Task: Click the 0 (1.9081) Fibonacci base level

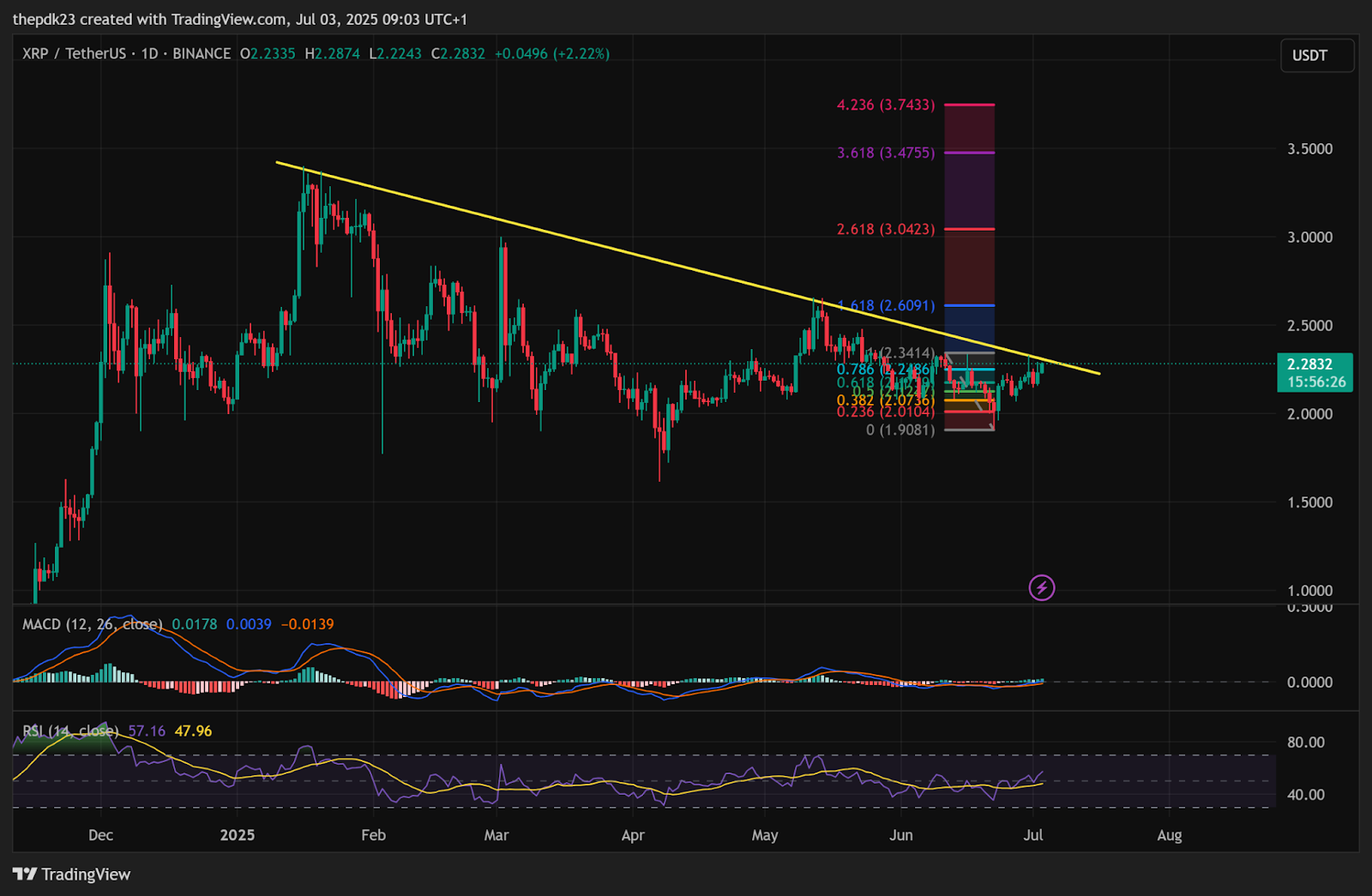Action: tap(900, 430)
